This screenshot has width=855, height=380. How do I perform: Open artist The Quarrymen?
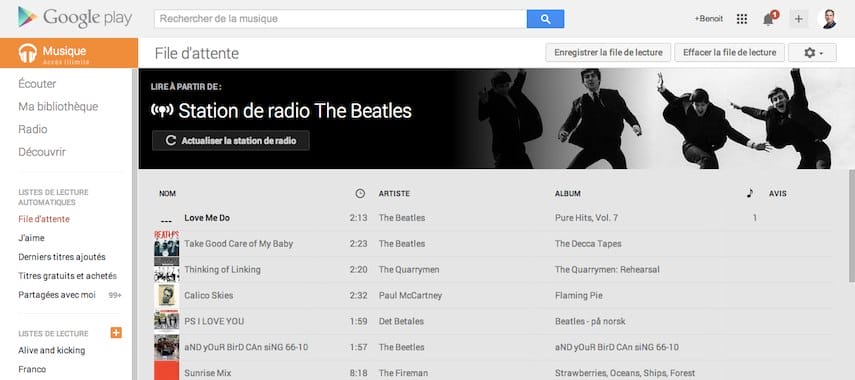[409, 269]
